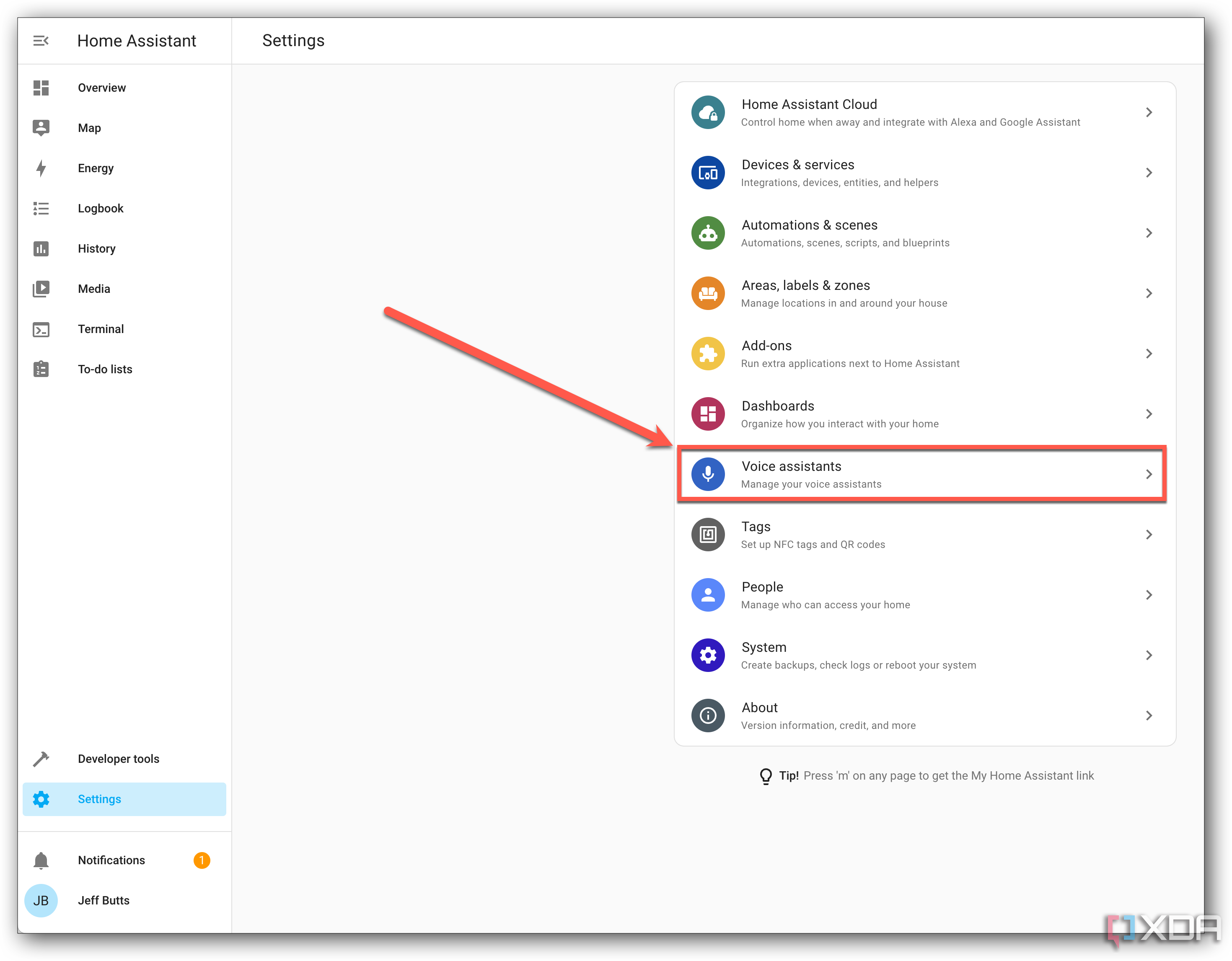Expand Voice assistants chevron arrow
1232x961 pixels.
click(x=1149, y=475)
